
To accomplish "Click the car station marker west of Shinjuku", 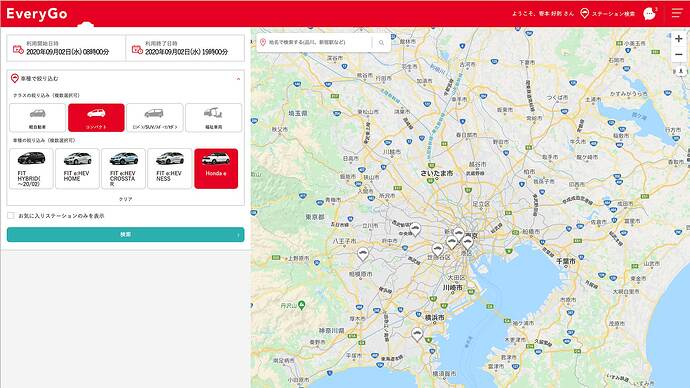I will coord(415,230).
